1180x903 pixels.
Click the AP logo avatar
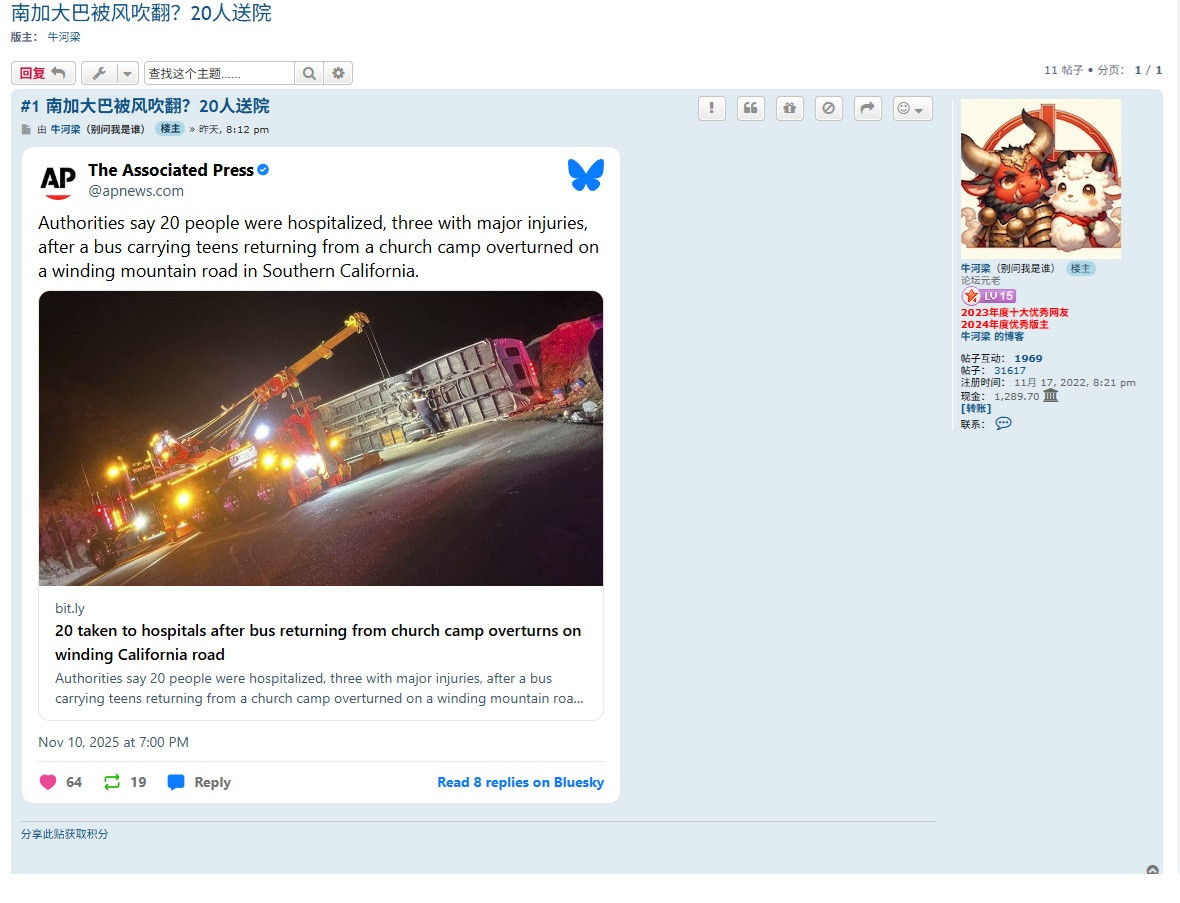pyautogui.click(x=58, y=181)
